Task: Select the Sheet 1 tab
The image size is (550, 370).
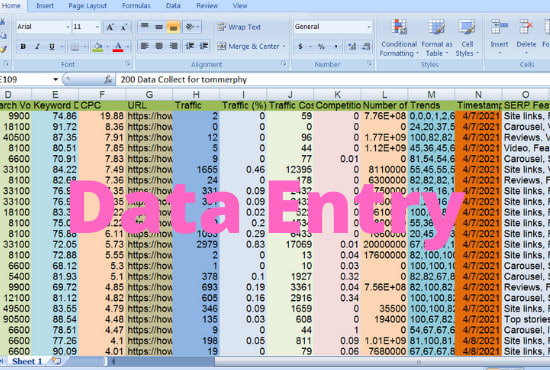Action: pyautogui.click(x=27, y=361)
